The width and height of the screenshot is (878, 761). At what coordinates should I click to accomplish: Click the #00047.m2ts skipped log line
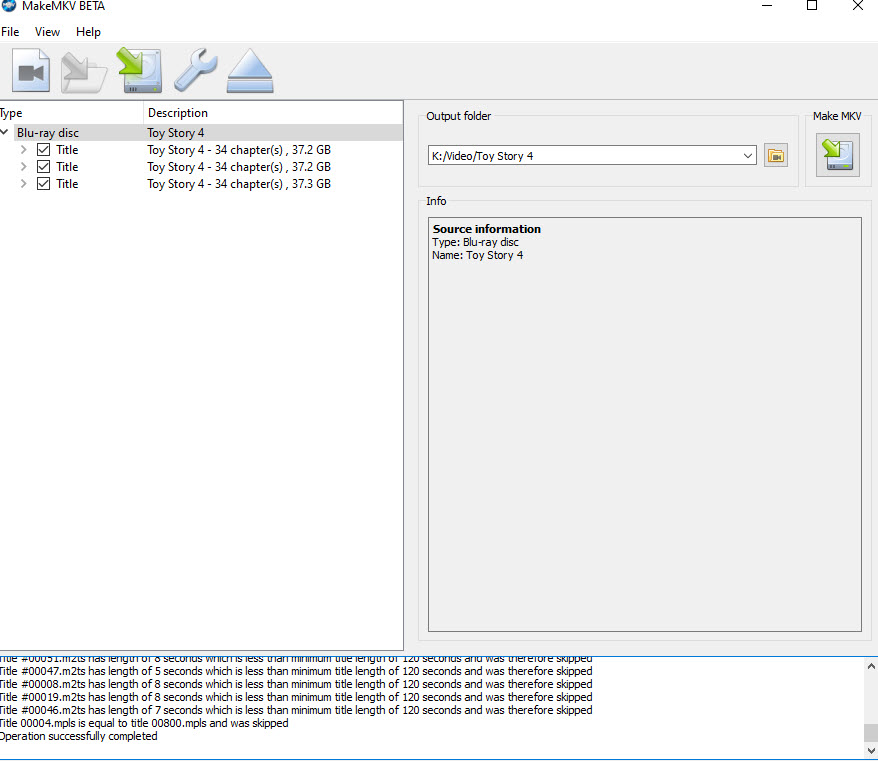tap(296, 671)
